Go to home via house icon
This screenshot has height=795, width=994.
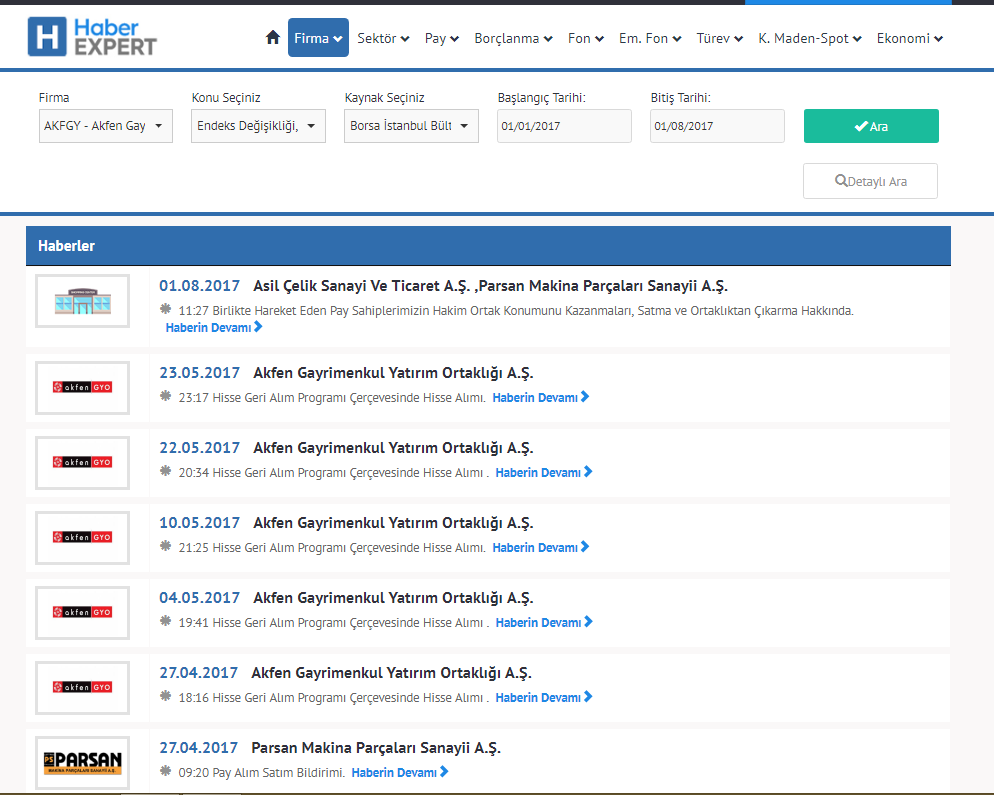[x=273, y=37]
